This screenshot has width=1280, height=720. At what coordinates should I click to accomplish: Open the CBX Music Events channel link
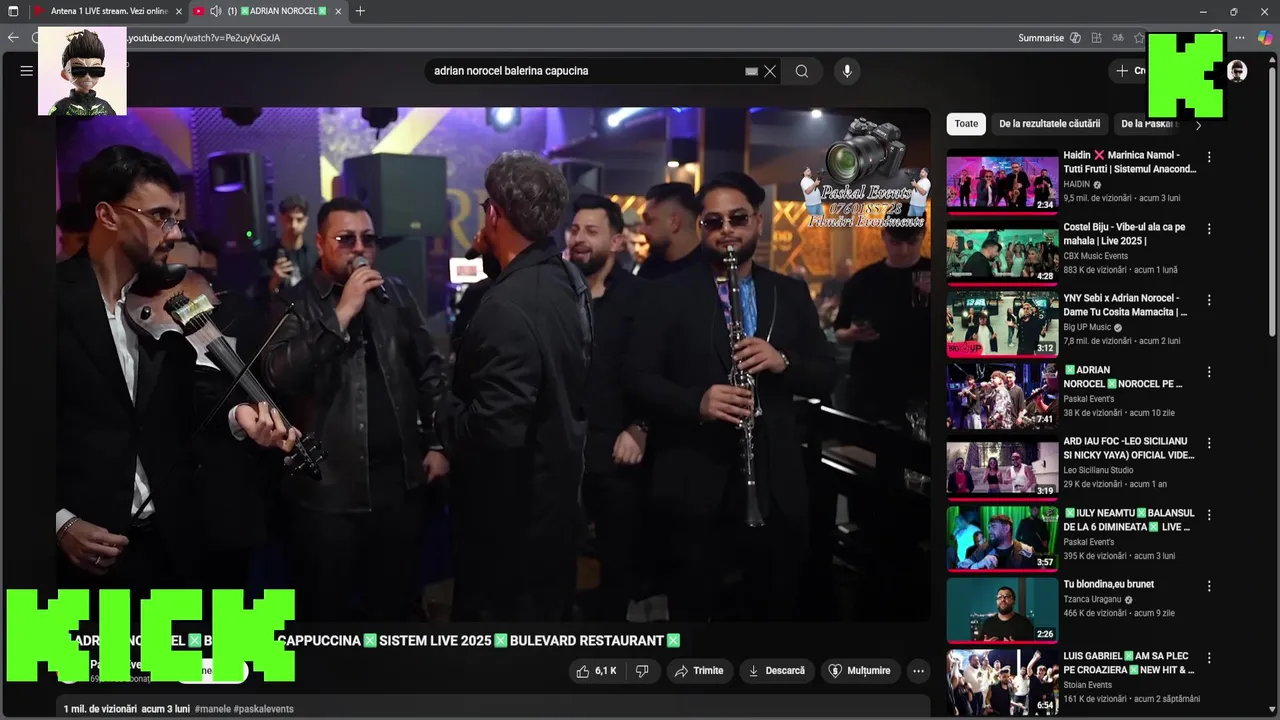coord(1095,256)
